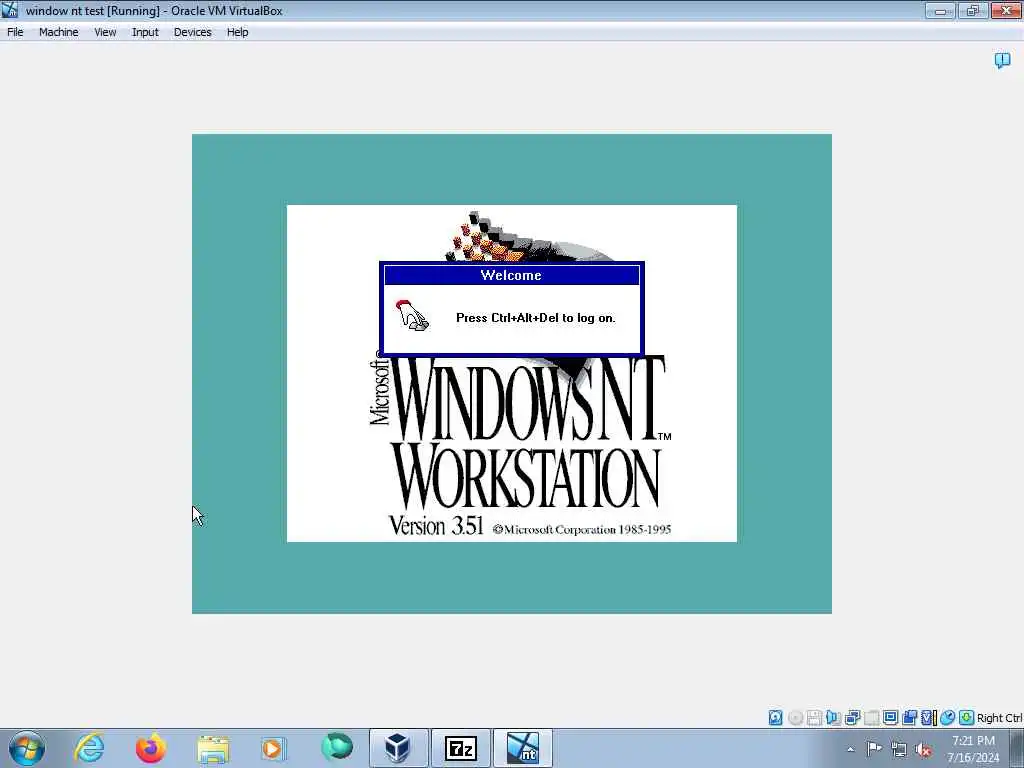Image resolution: width=1024 pixels, height=768 pixels.
Task: Click the V chip virtualization indicator
Action: click(x=928, y=718)
